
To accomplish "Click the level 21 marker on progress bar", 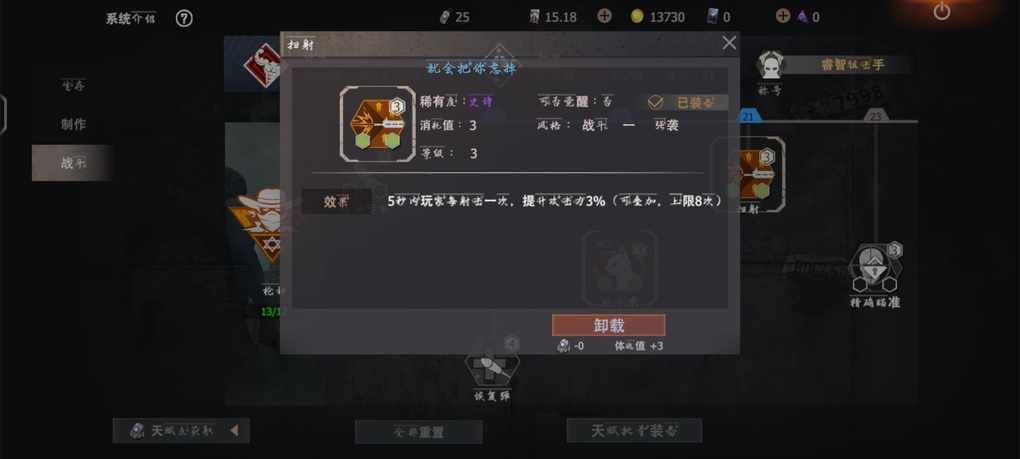I will pos(749,116).
